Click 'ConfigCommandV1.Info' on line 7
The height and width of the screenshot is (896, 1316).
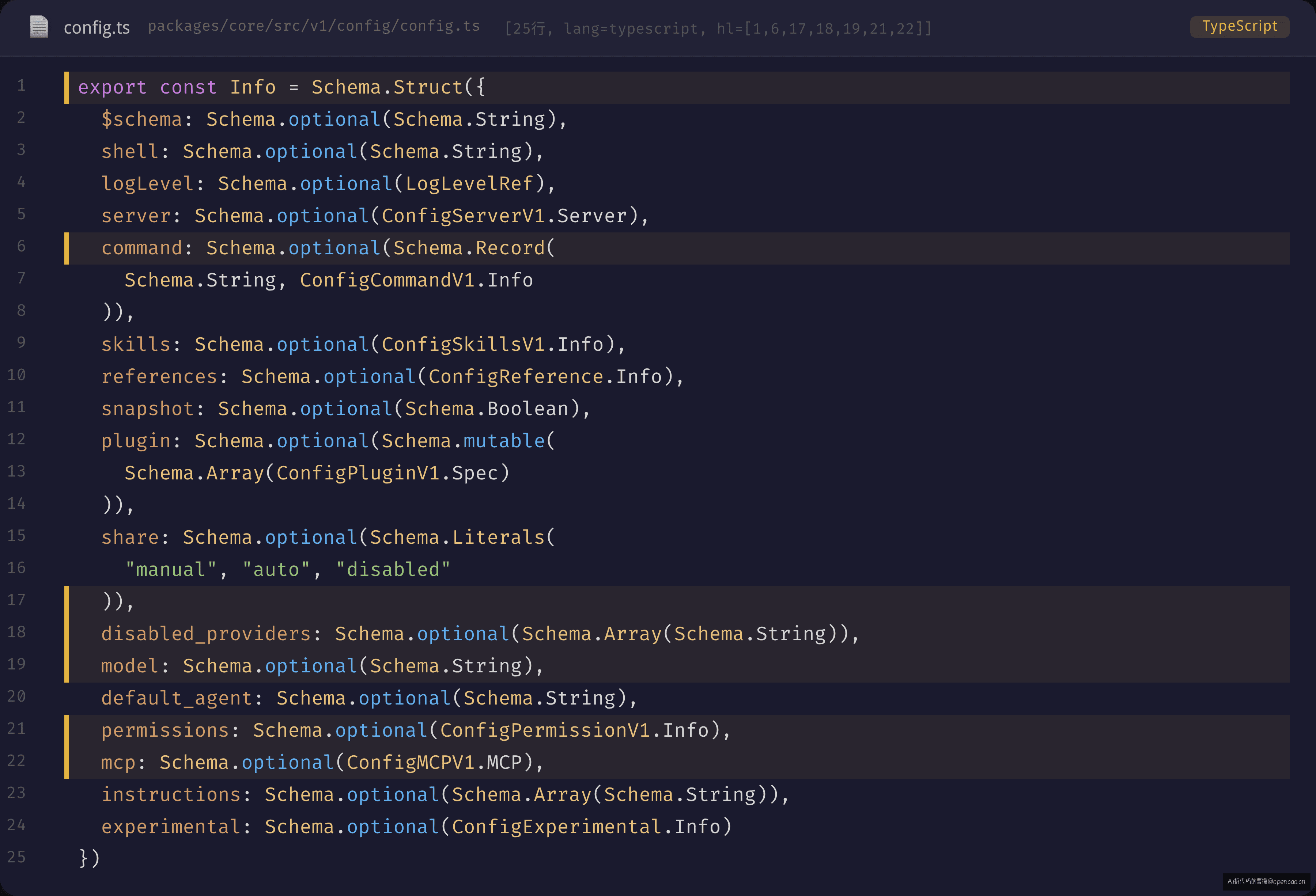416,280
